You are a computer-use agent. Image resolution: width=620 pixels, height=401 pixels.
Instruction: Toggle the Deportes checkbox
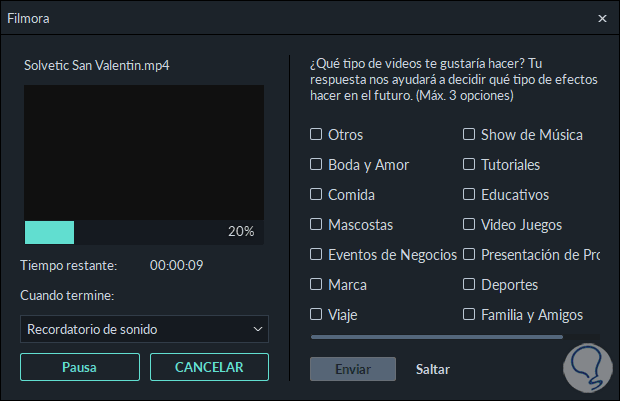click(469, 285)
